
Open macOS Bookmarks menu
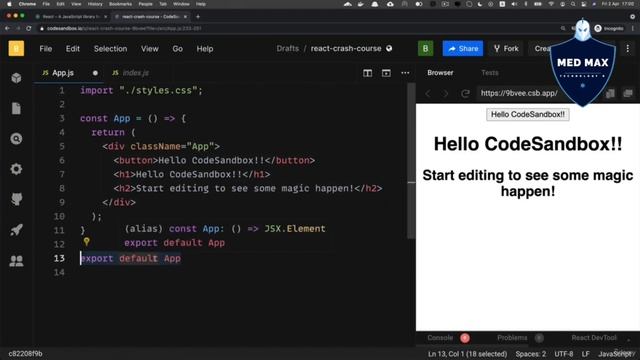tap(120, 4)
